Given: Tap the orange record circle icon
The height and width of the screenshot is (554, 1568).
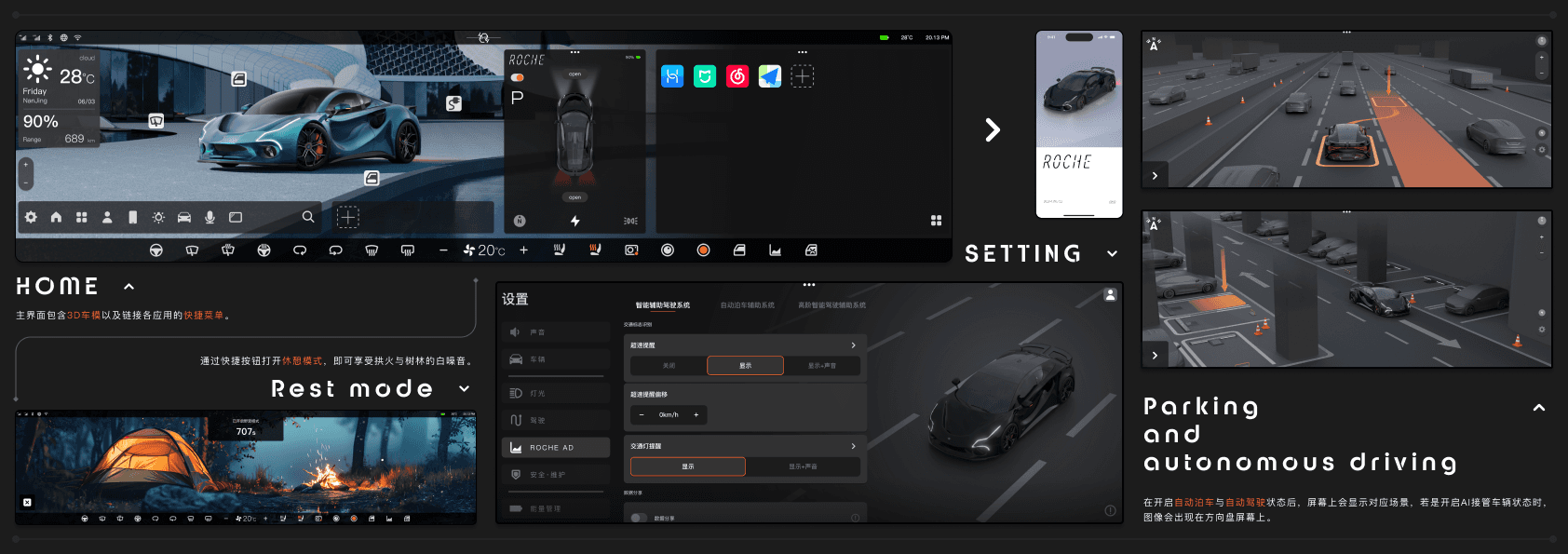Looking at the screenshot, I should [704, 250].
